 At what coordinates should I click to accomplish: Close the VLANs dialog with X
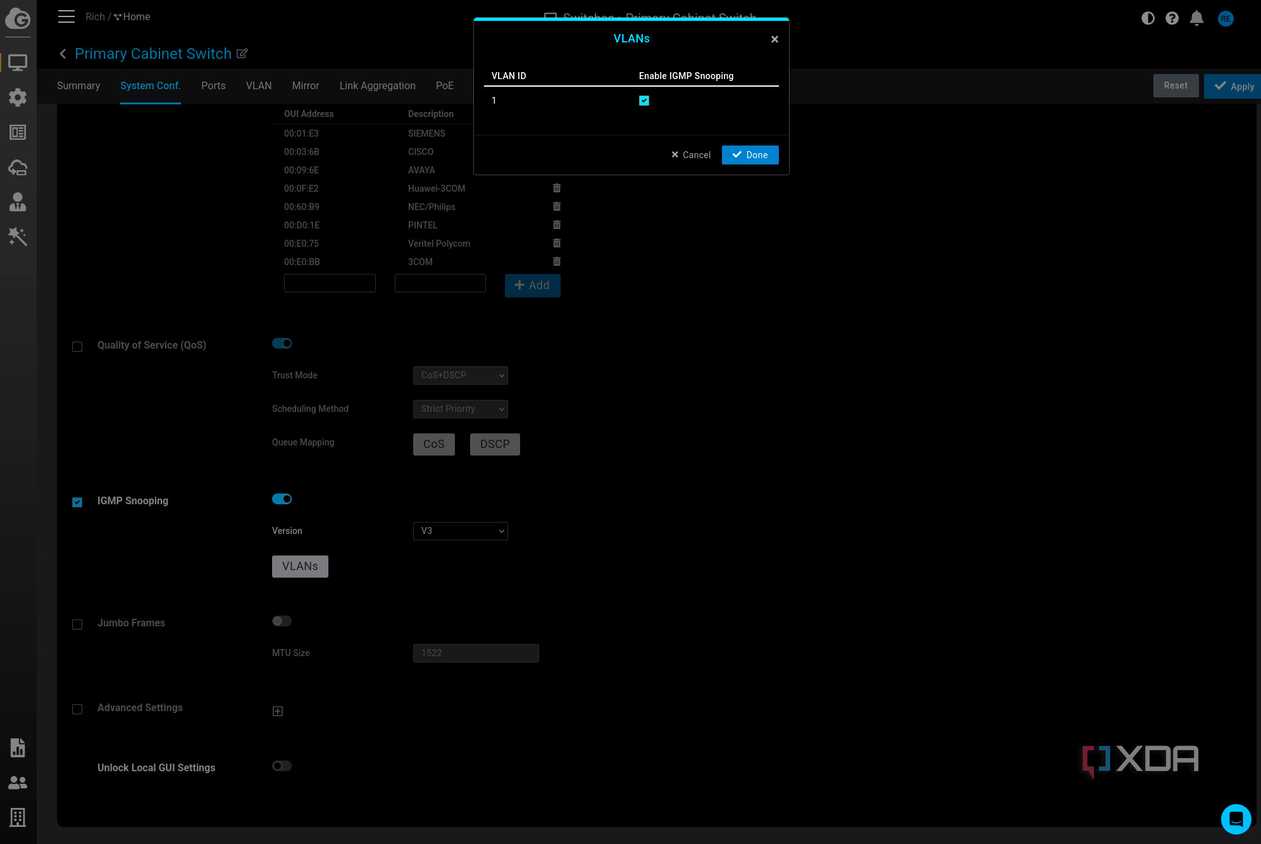pyautogui.click(x=774, y=39)
